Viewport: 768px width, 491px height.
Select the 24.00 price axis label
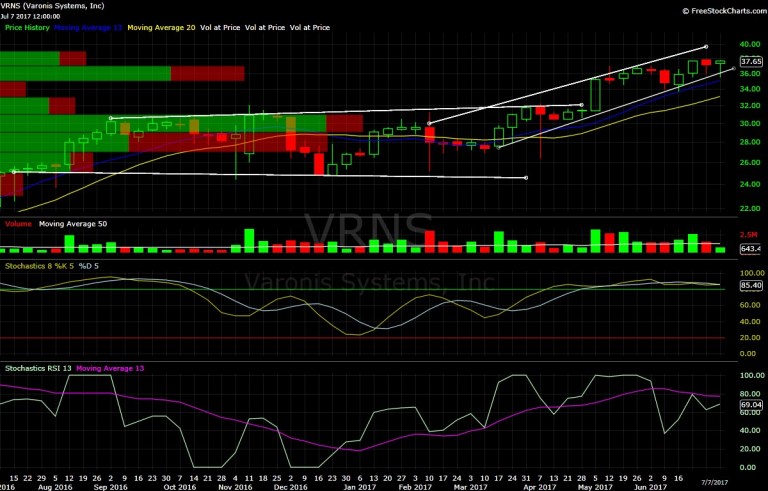coord(750,184)
